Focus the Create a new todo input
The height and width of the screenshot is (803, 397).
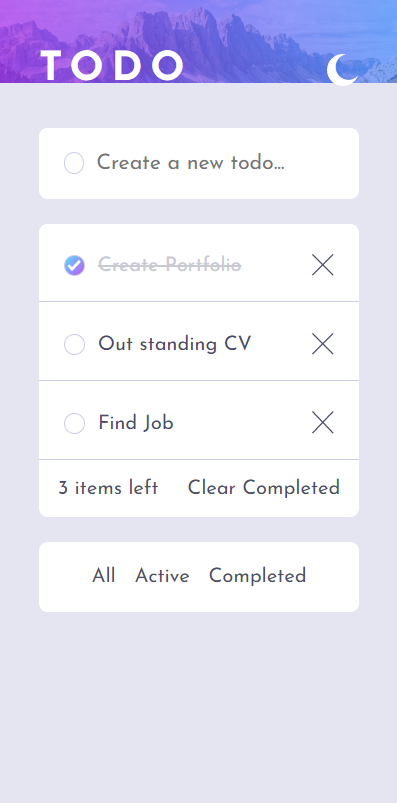point(215,163)
